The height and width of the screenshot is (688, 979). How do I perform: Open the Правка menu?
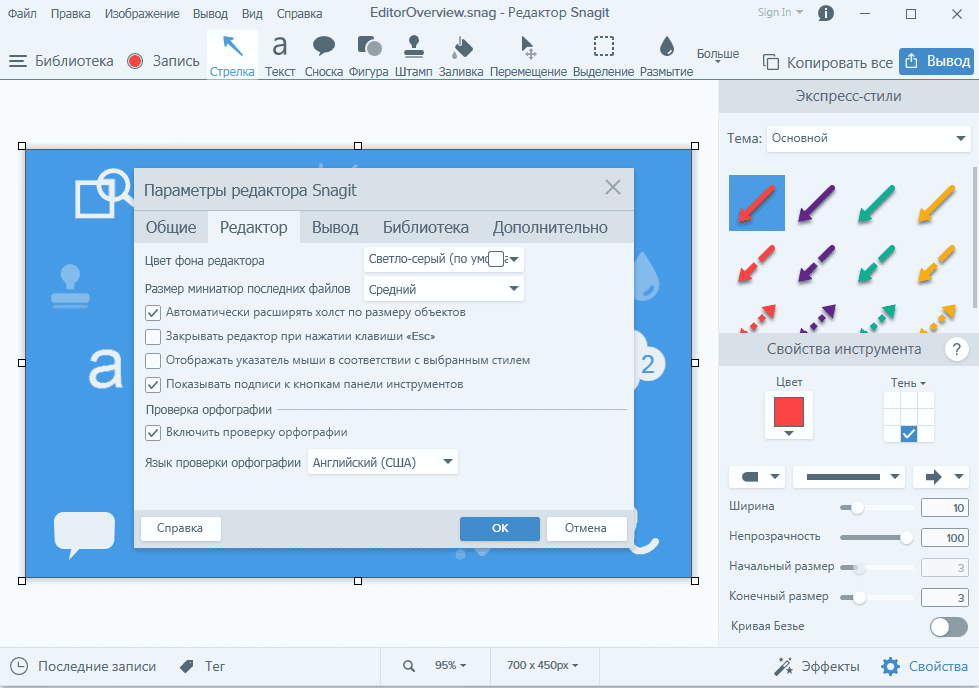pos(71,13)
